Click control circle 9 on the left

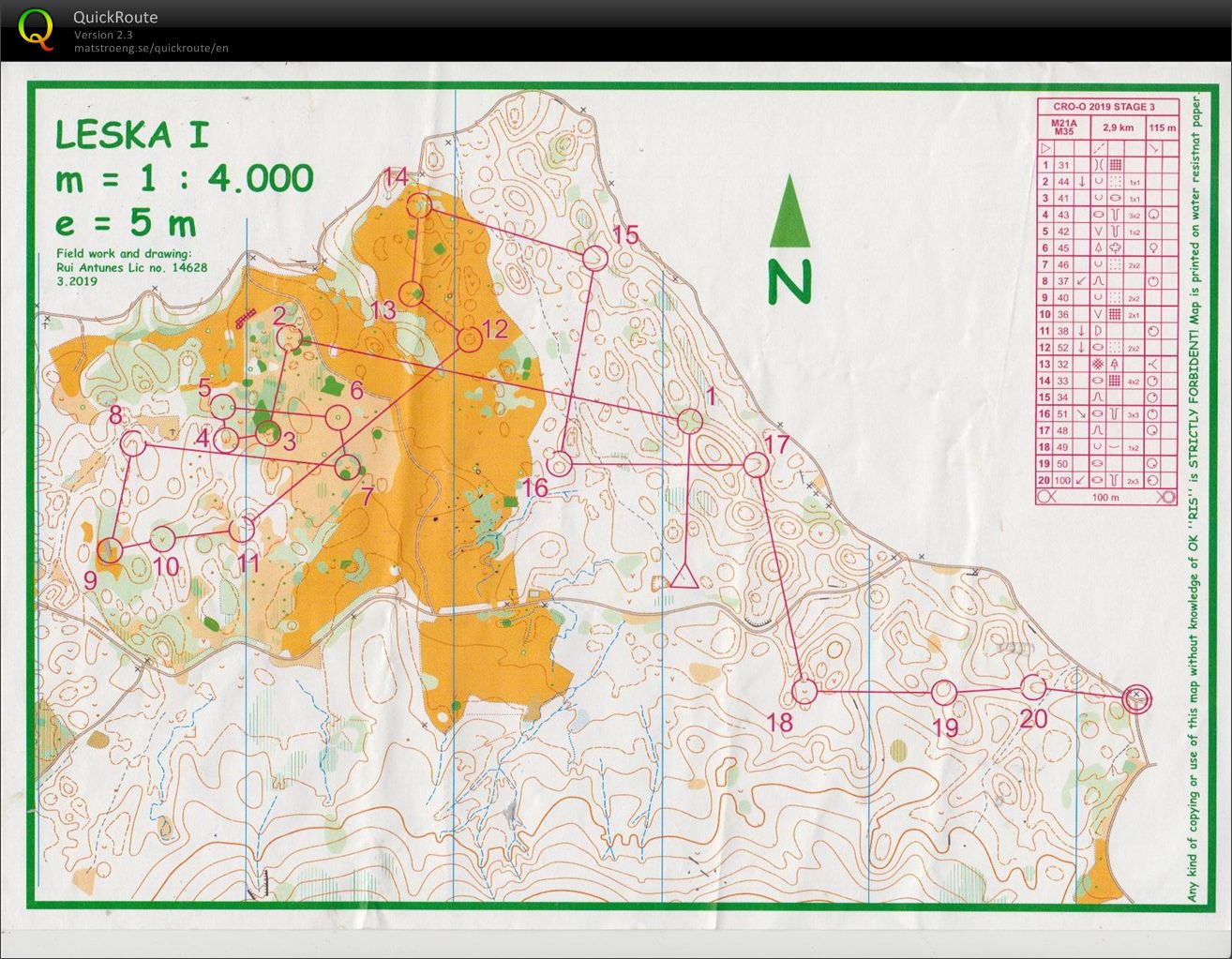110,550
